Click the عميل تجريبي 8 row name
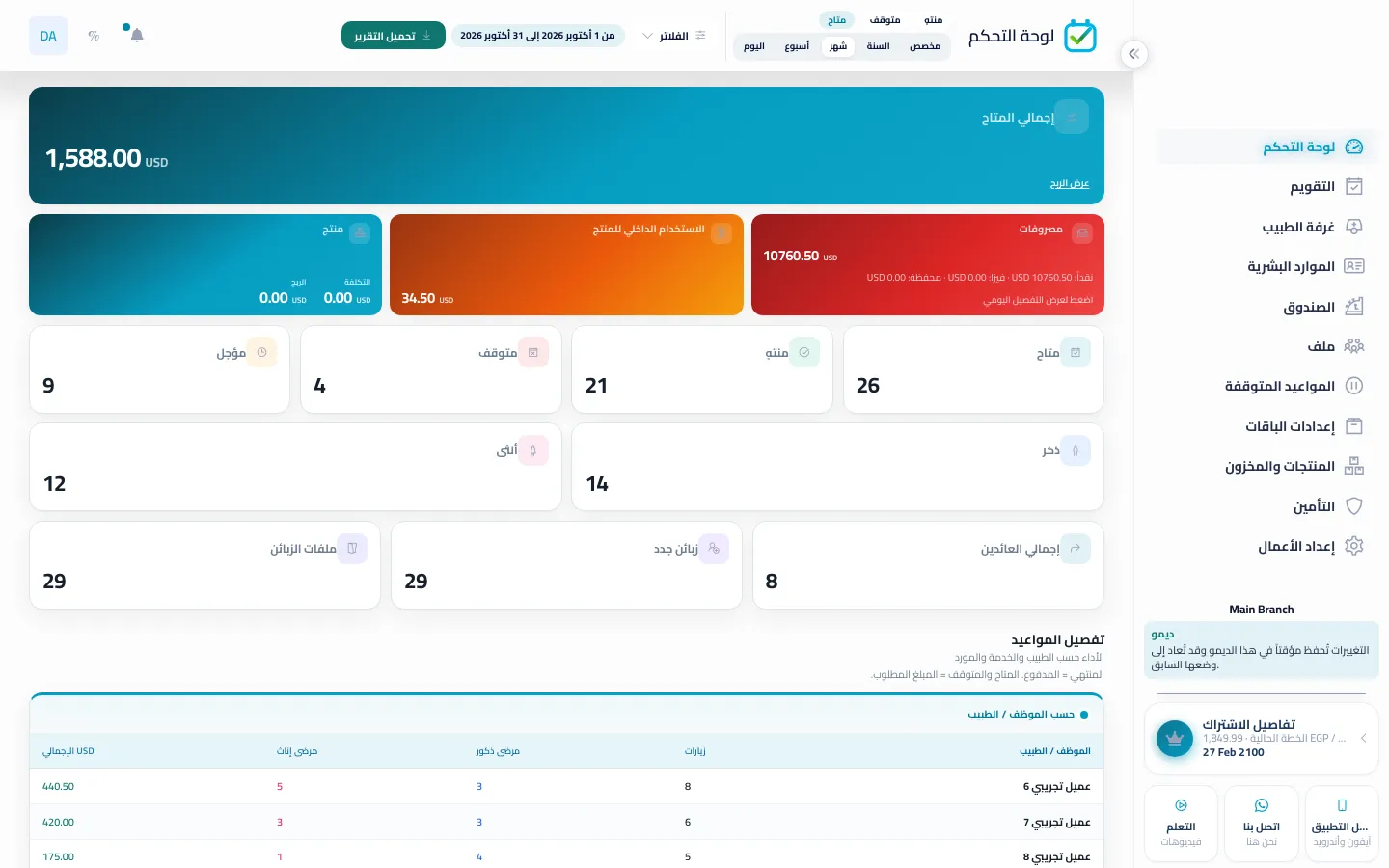This screenshot has height=868, width=1389. click(x=1057, y=857)
